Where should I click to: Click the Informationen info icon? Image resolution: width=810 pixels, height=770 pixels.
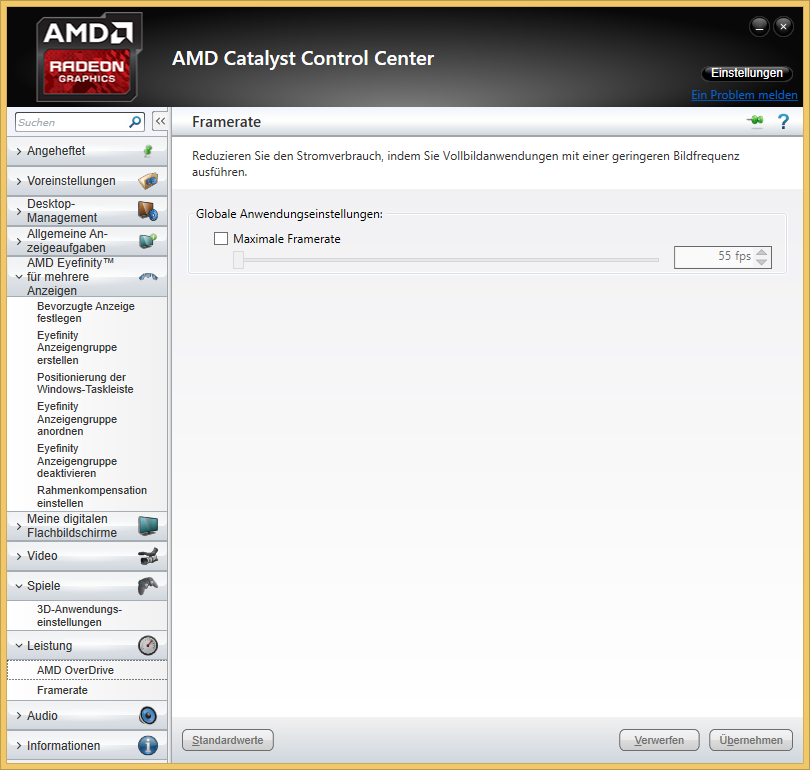(148, 746)
